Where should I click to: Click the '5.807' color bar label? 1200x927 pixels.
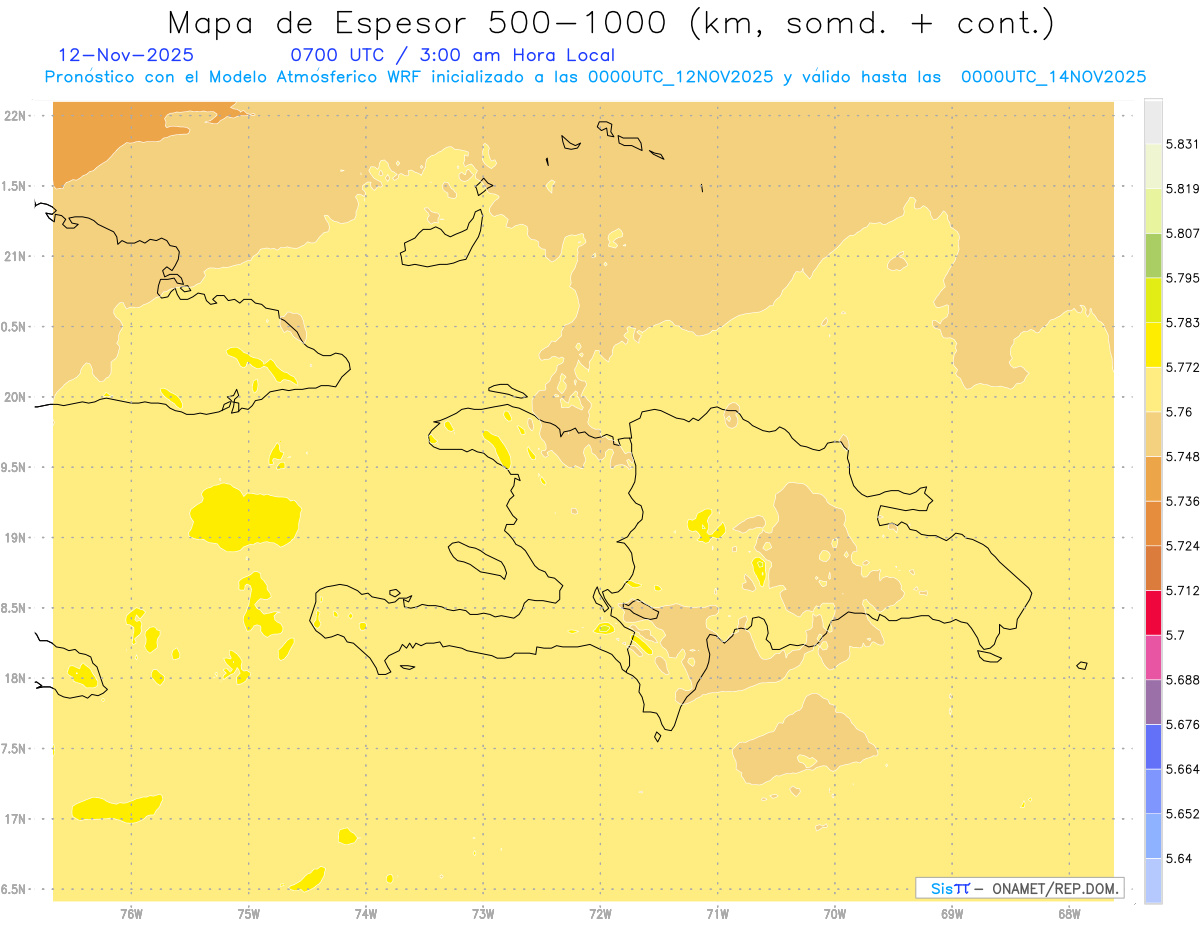[x=1182, y=233]
